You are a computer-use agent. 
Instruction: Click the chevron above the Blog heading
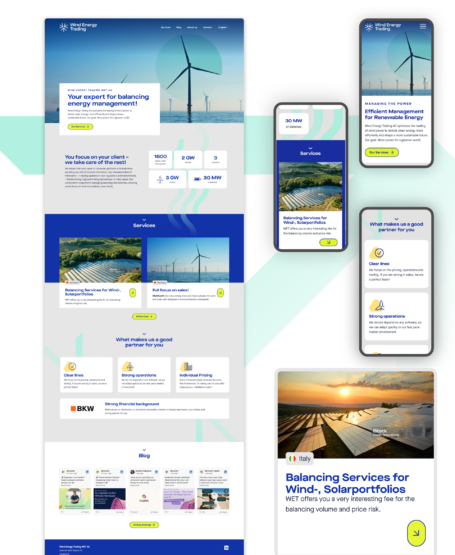click(x=144, y=450)
